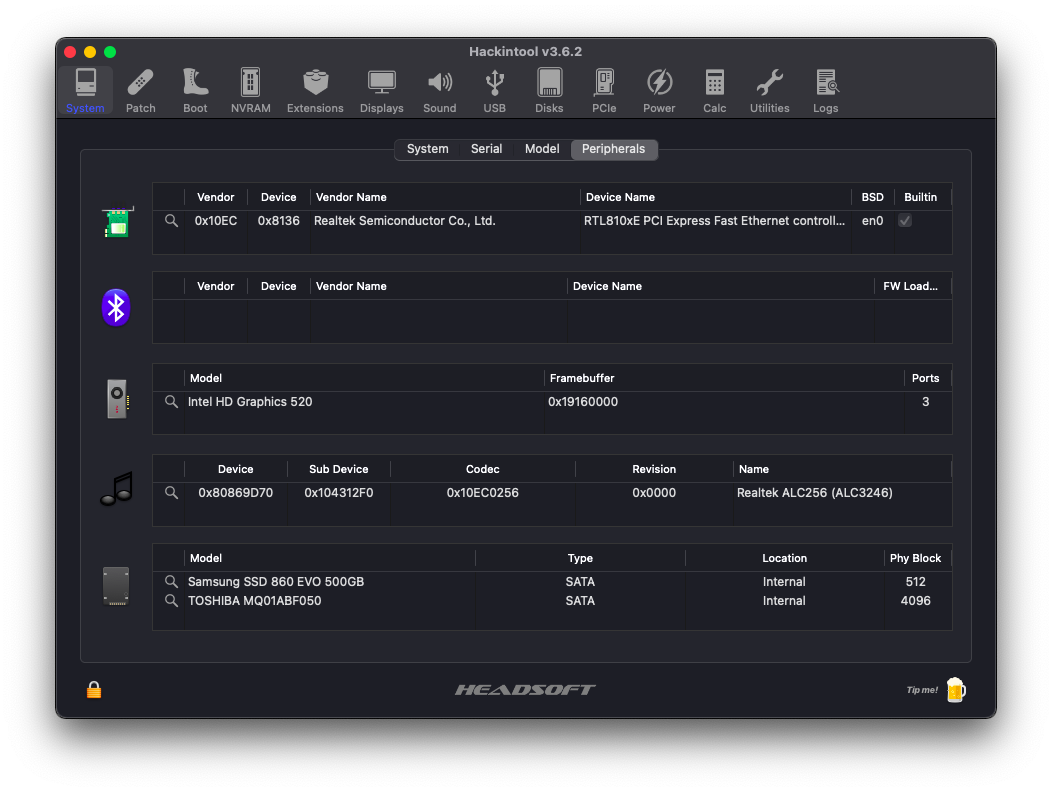
Task: Click the Headsoft logo link
Action: [525, 689]
